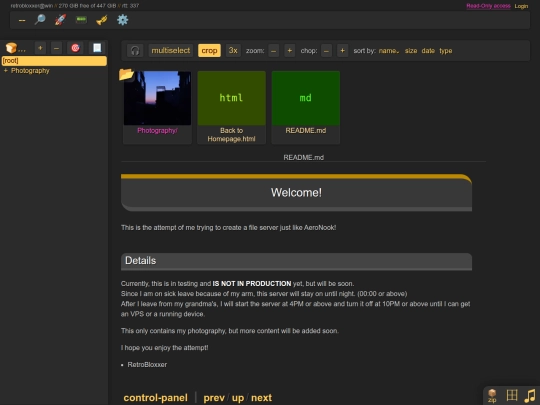Image resolution: width=540 pixels, height=405 pixels.
Task: Download folder as zip icon
Action: click(492, 395)
